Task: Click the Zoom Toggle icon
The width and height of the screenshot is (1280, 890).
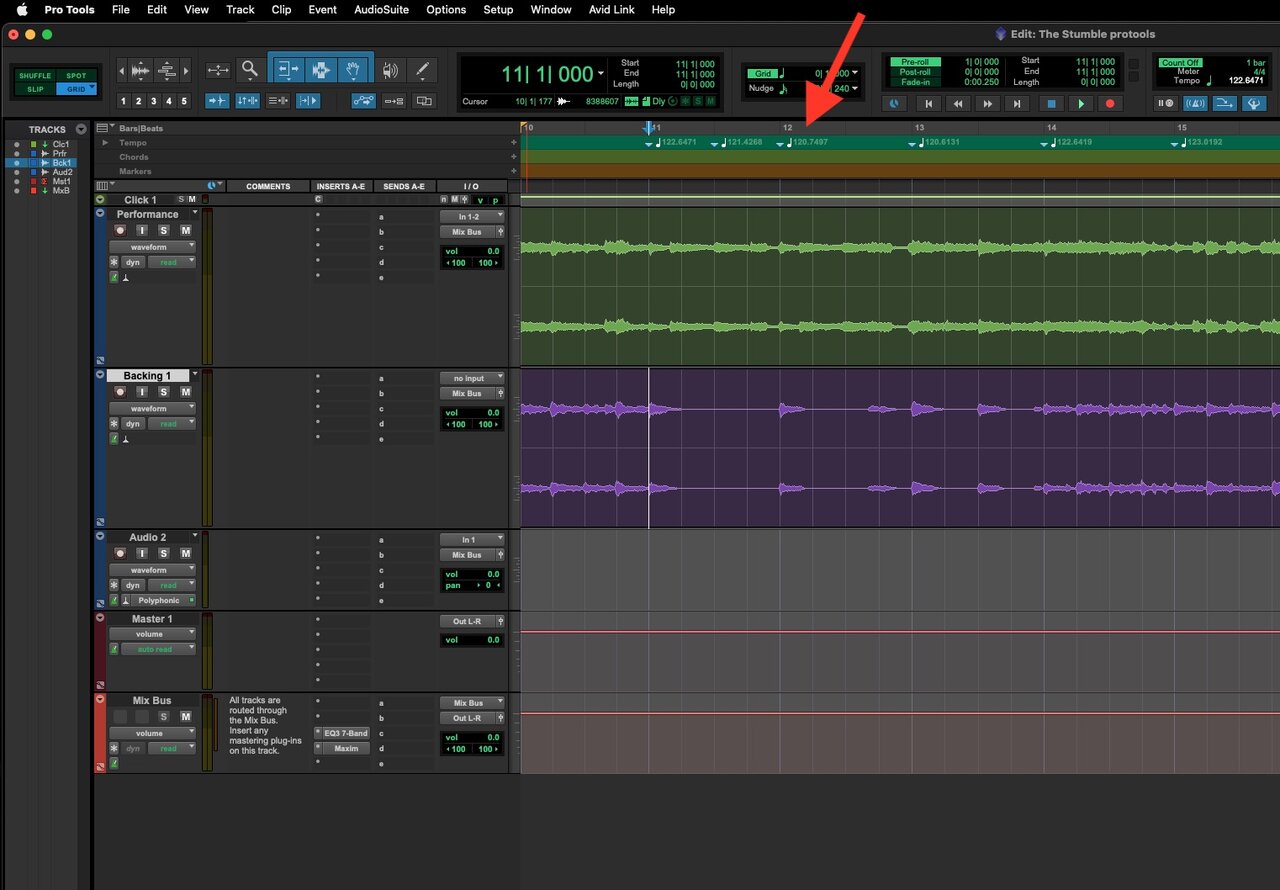Action: pos(218,70)
